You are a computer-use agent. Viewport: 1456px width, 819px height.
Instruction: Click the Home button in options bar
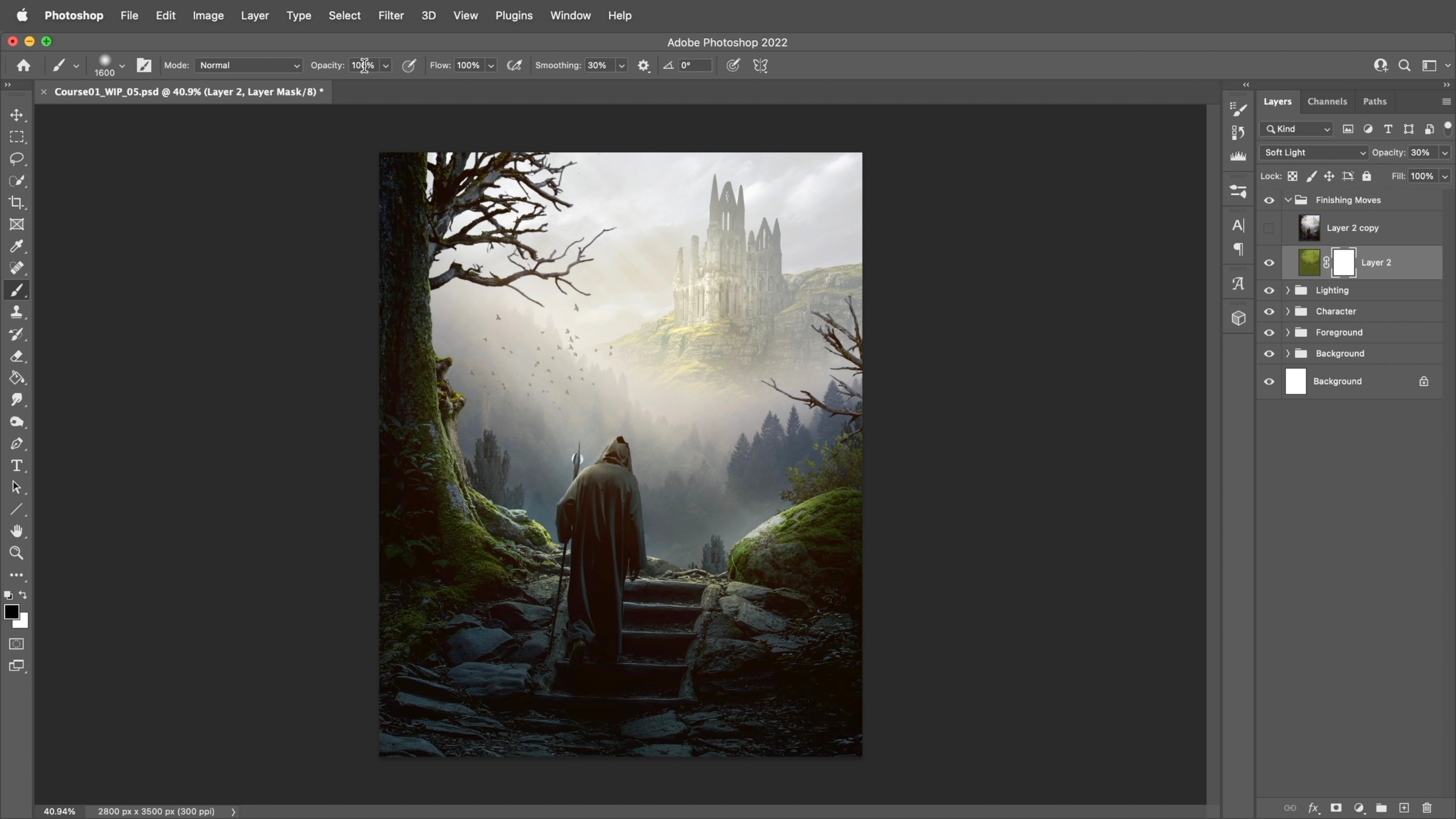point(23,65)
